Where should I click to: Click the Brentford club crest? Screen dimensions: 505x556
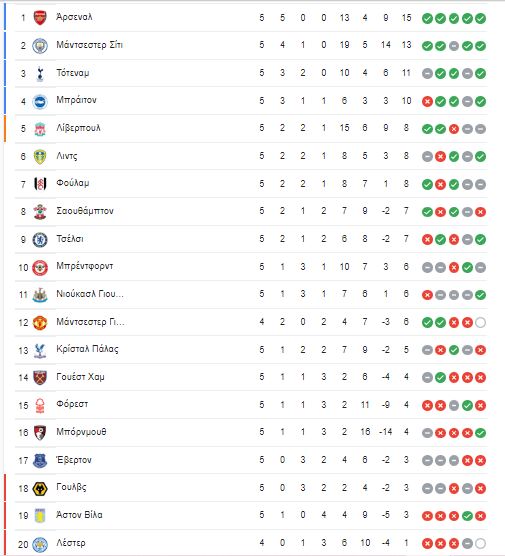(40, 267)
